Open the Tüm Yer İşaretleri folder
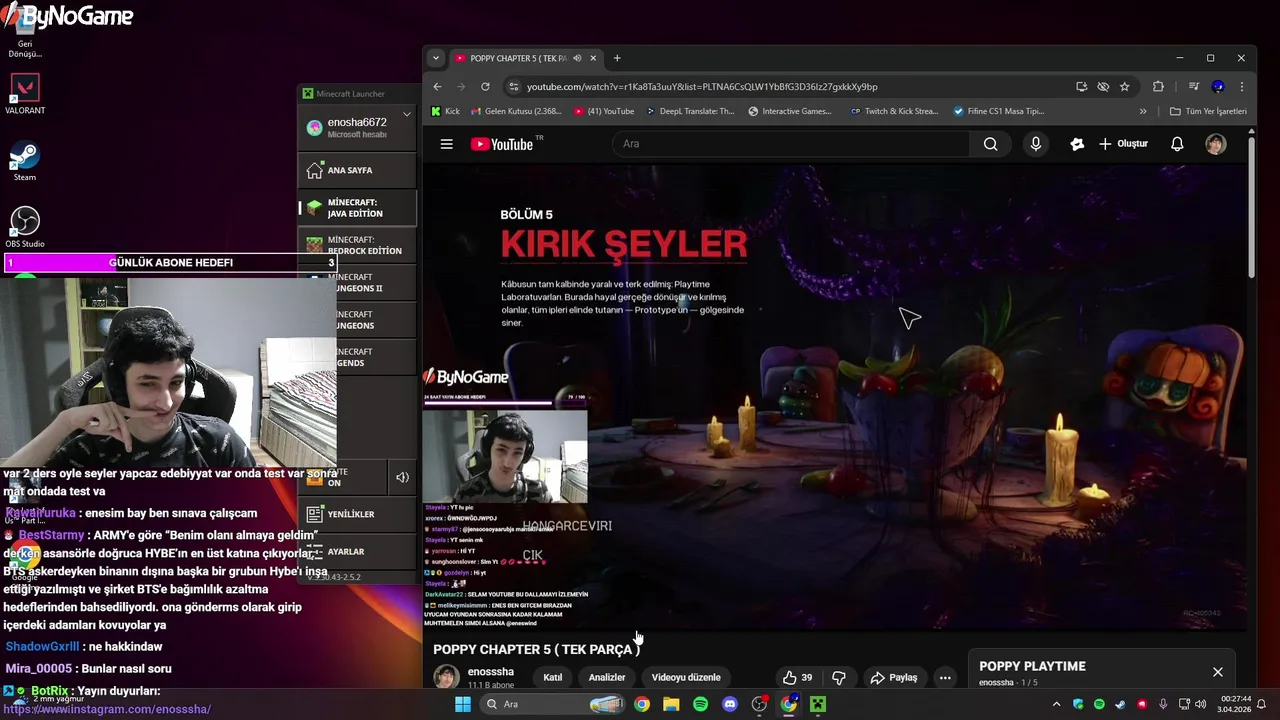The width and height of the screenshot is (1280, 720). tap(1208, 111)
